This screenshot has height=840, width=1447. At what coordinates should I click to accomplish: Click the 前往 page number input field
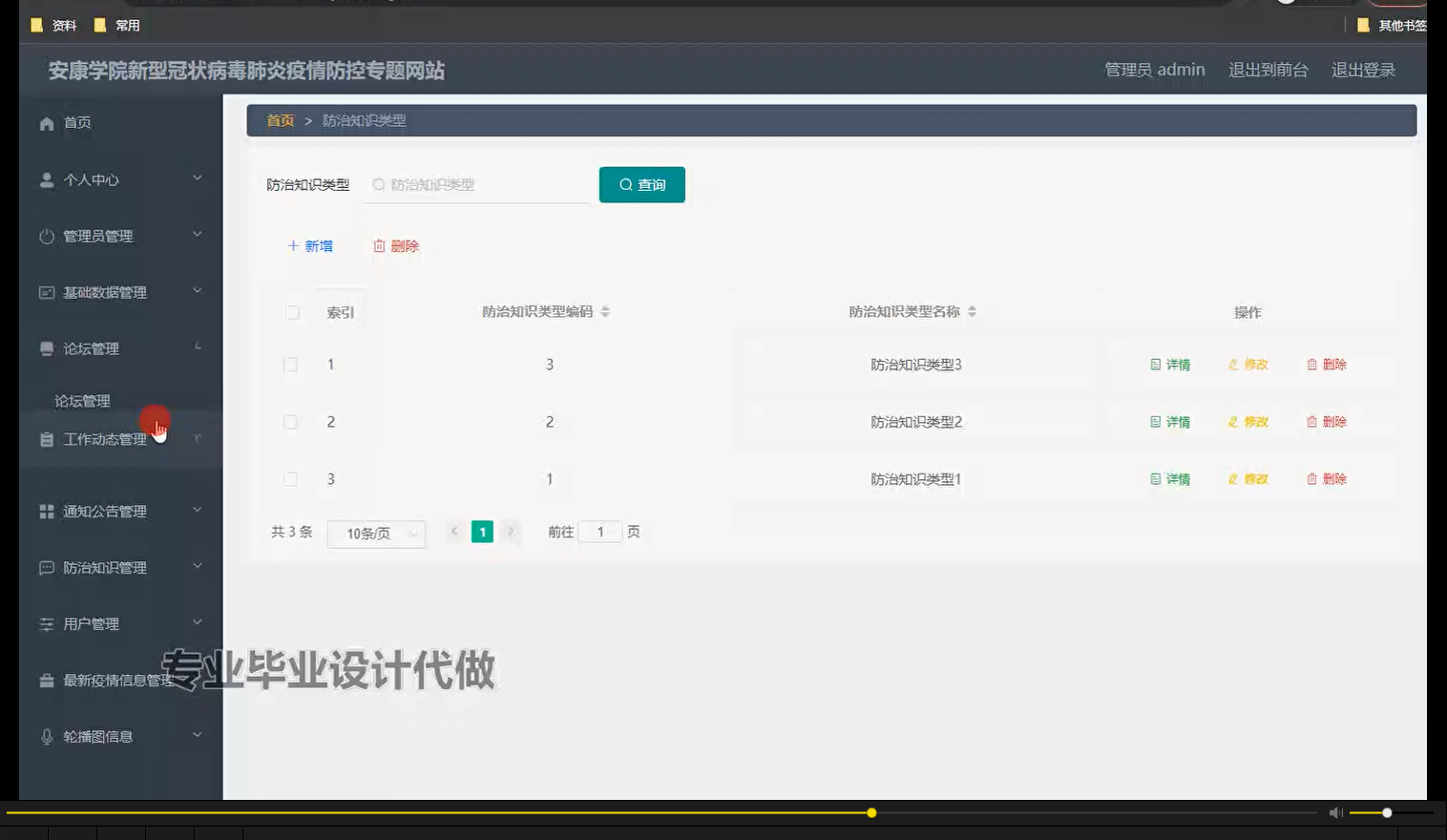pos(600,532)
